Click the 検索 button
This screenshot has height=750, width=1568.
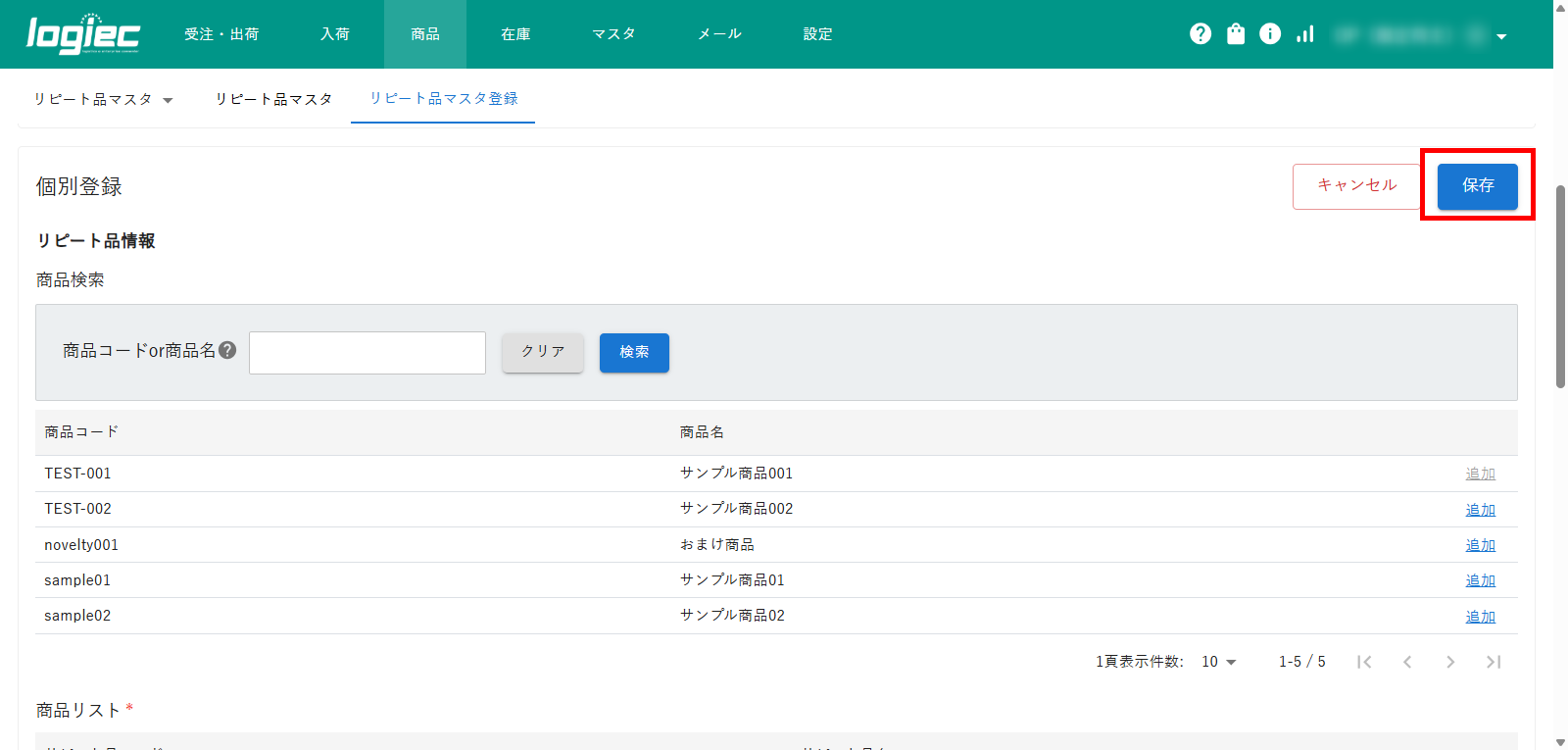[x=634, y=352]
